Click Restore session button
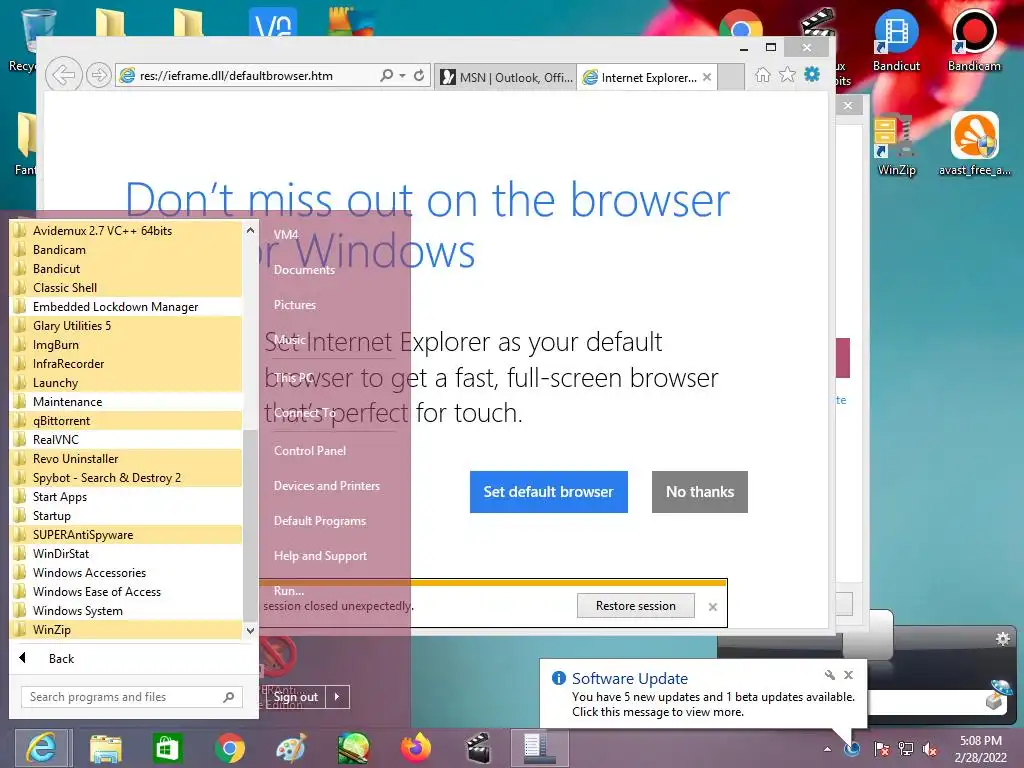The height and width of the screenshot is (768, 1024). 635,605
